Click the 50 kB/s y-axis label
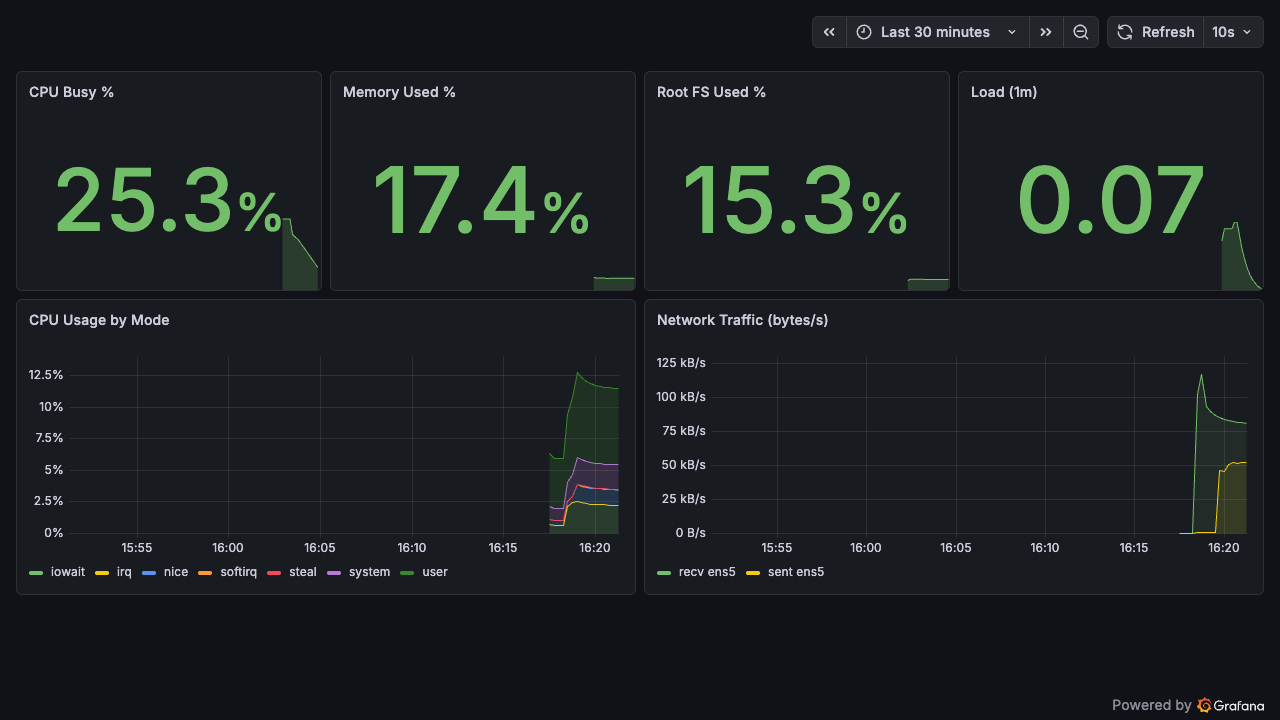The width and height of the screenshot is (1280, 720). (685, 465)
